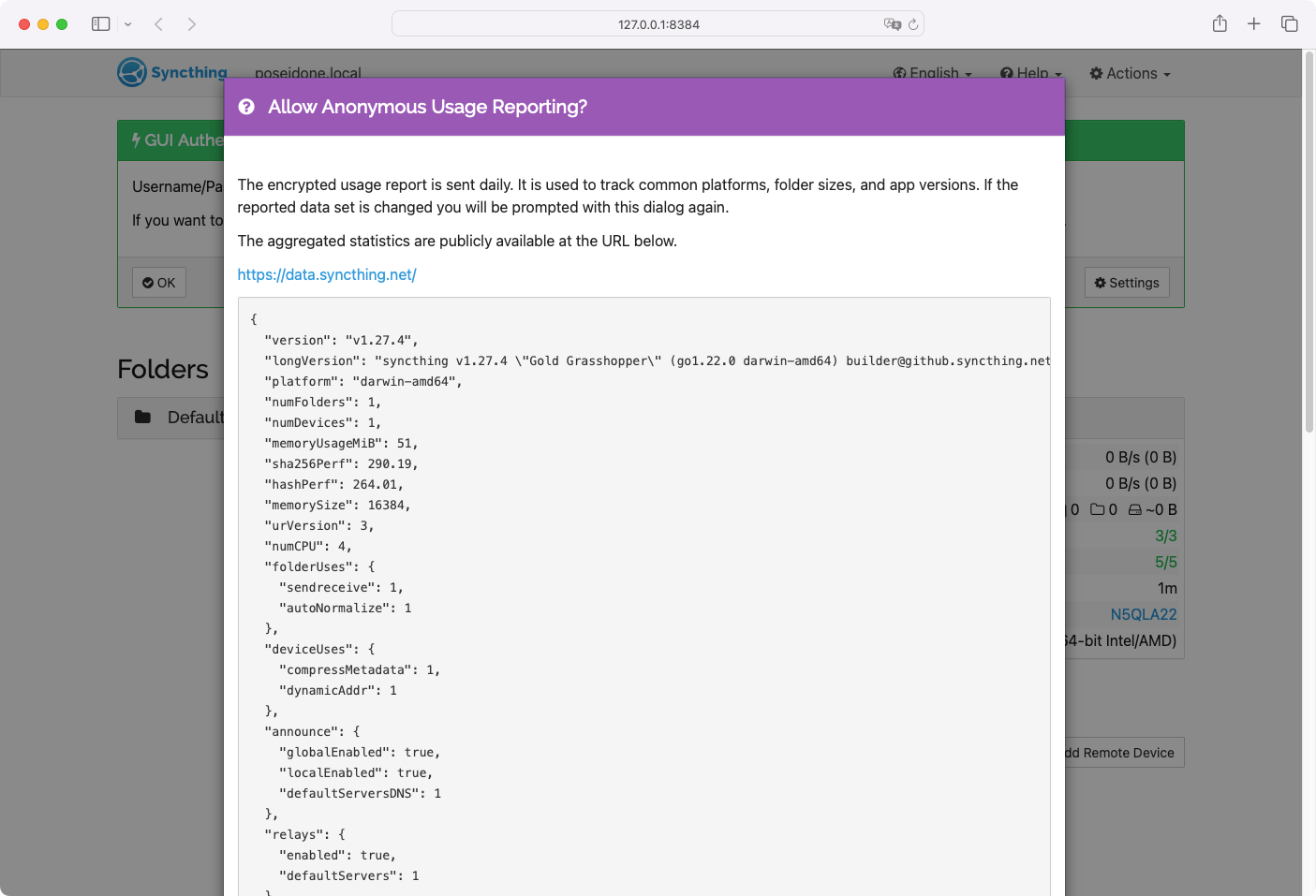Open a new tab with plus icon
The height and width of the screenshot is (896, 1316).
tap(1254, 24)
